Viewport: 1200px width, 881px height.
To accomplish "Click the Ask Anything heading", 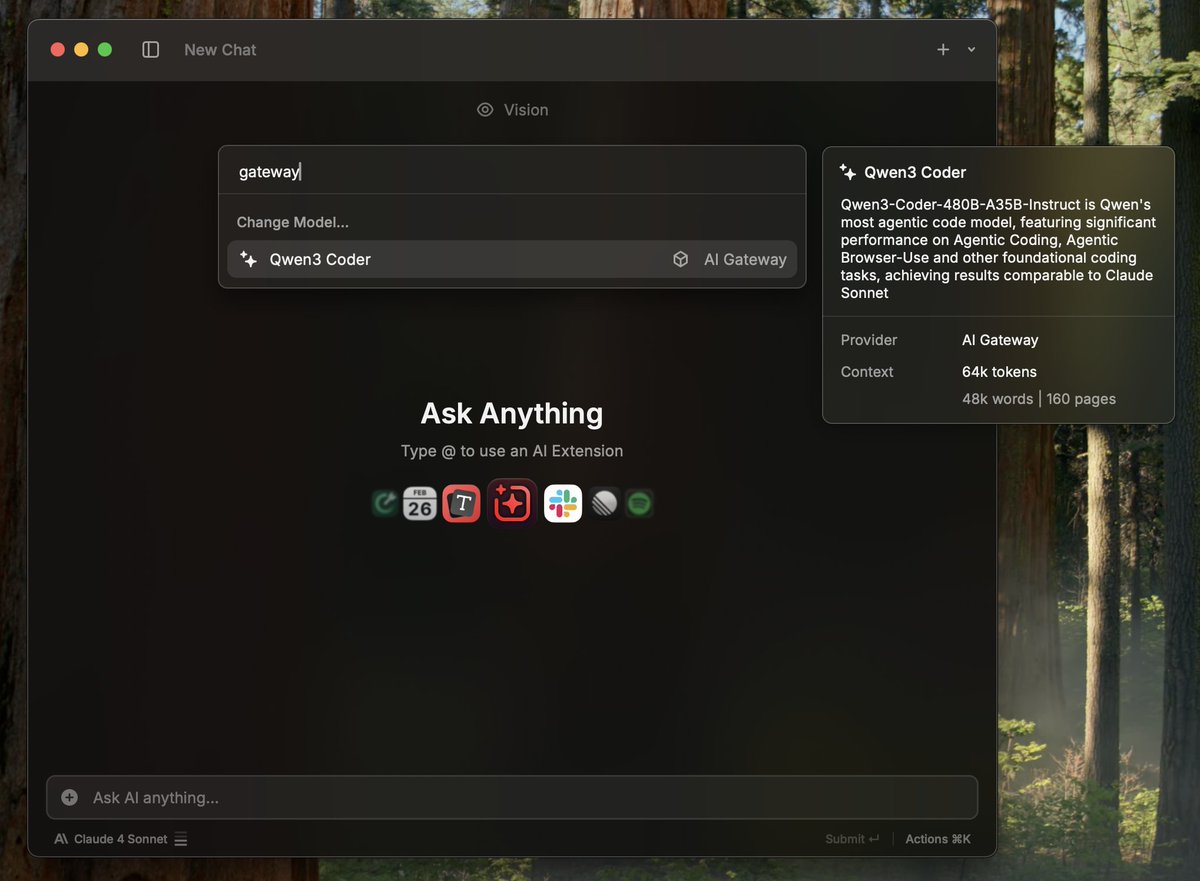I will coord(512,413).
